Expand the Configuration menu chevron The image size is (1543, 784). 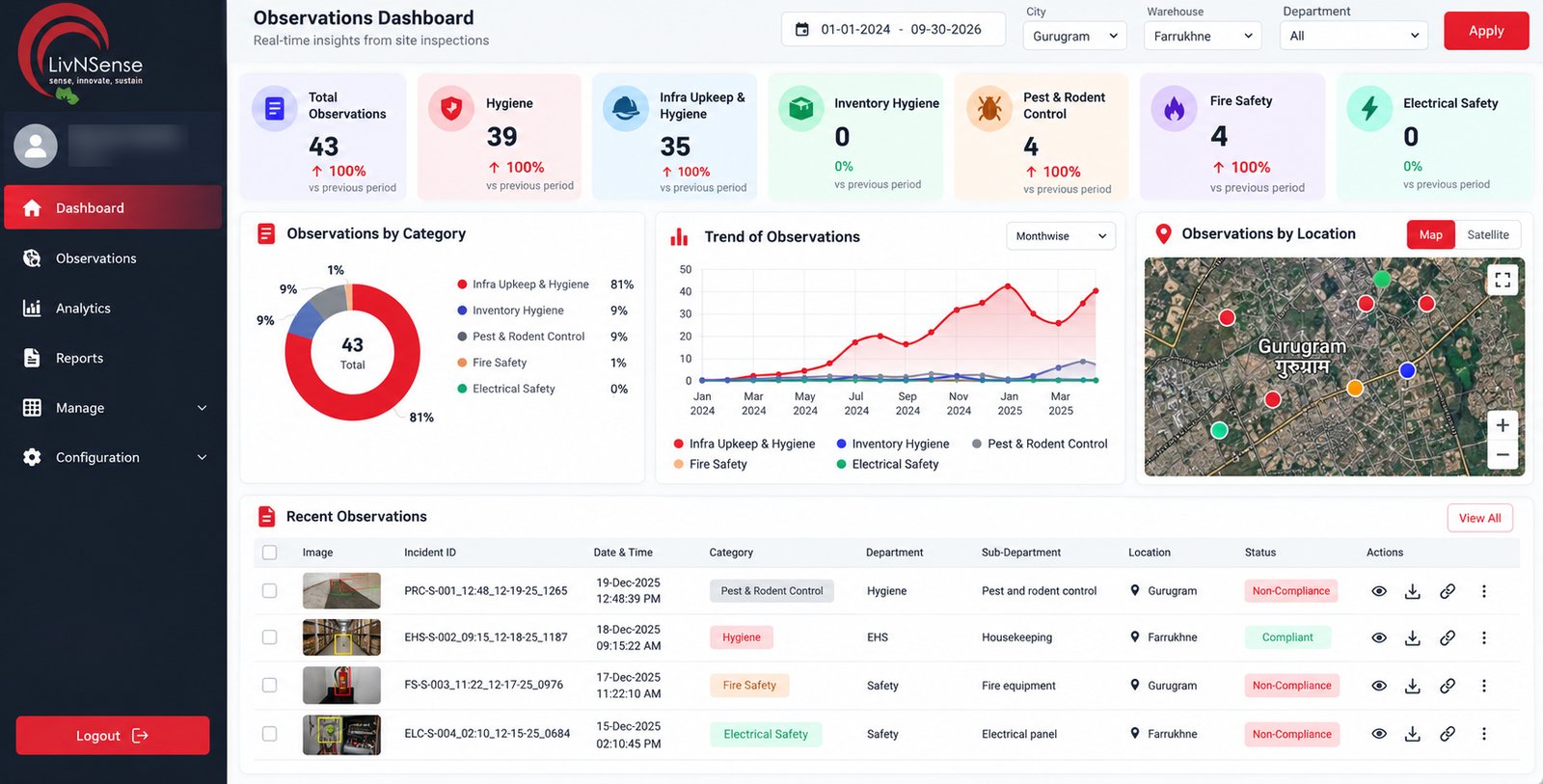point(203,457)
